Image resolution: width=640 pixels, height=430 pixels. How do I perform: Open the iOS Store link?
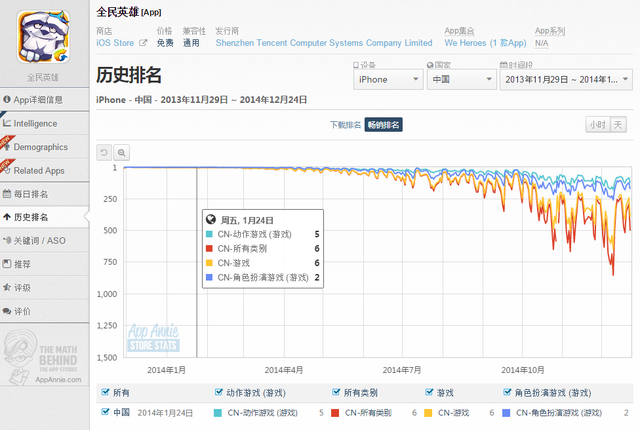click(x=115, y=43)
